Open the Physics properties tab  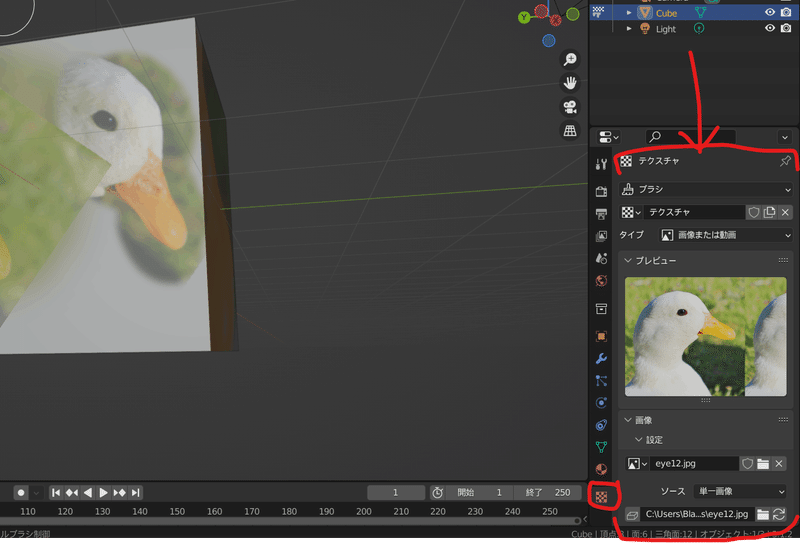601,403
